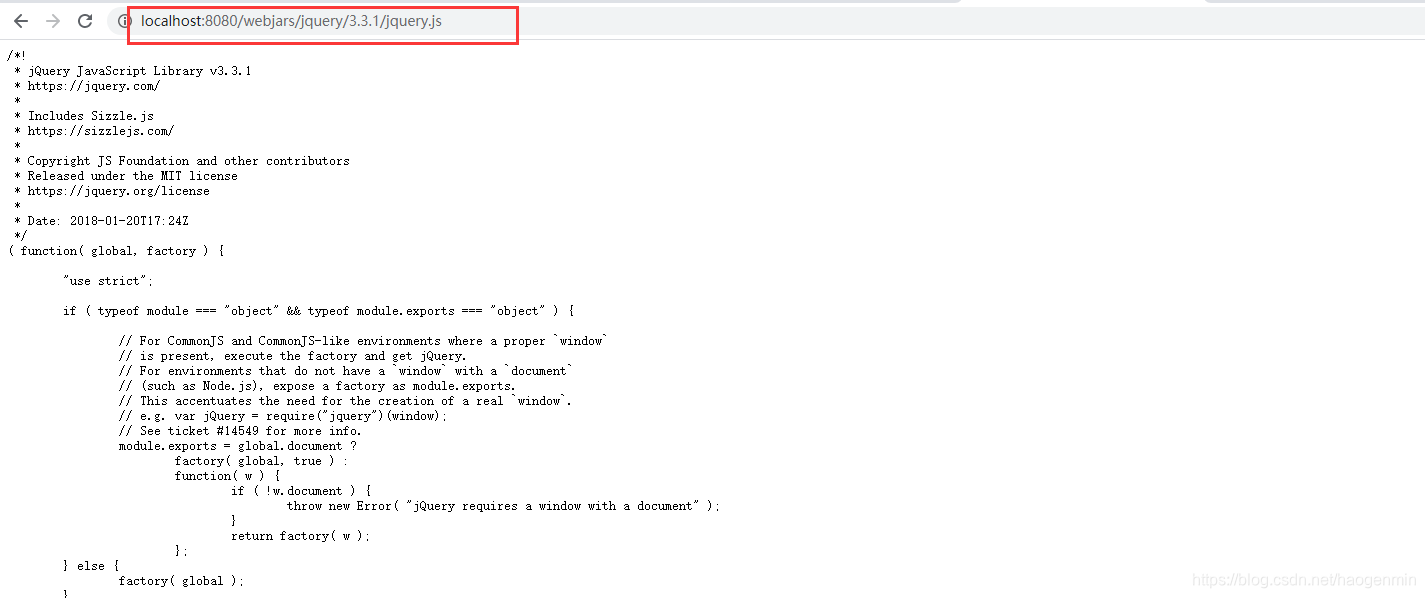Click comment '(such as Node.js), expose a factory'

(x=317, y=386)
